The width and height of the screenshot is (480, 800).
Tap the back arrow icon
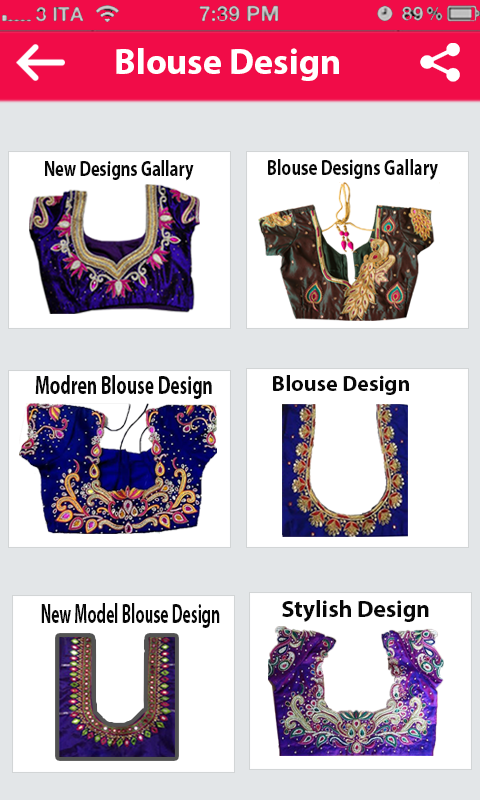[41, 62]
